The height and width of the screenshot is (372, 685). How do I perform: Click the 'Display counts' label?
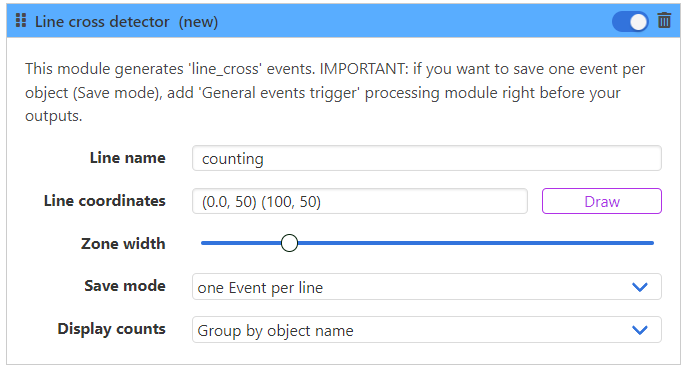tap(111, 329)
